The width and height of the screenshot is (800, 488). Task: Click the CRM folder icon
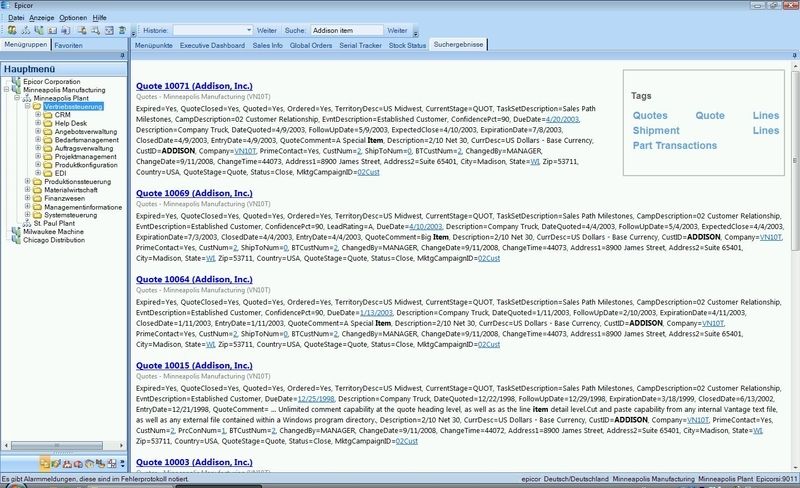coord(48,115)
